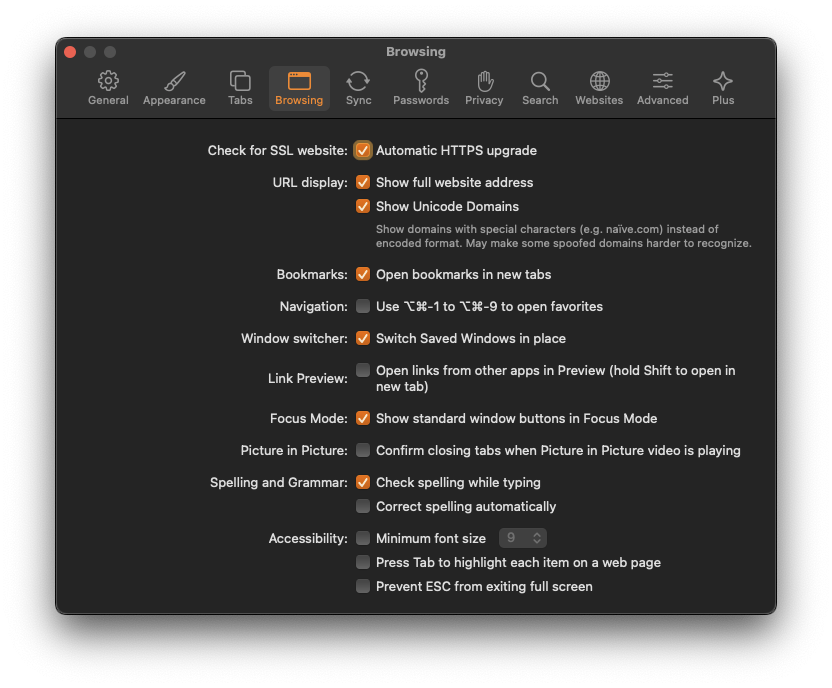Enable Minimum font size option

pyautogui.click(x=363, y=538)
